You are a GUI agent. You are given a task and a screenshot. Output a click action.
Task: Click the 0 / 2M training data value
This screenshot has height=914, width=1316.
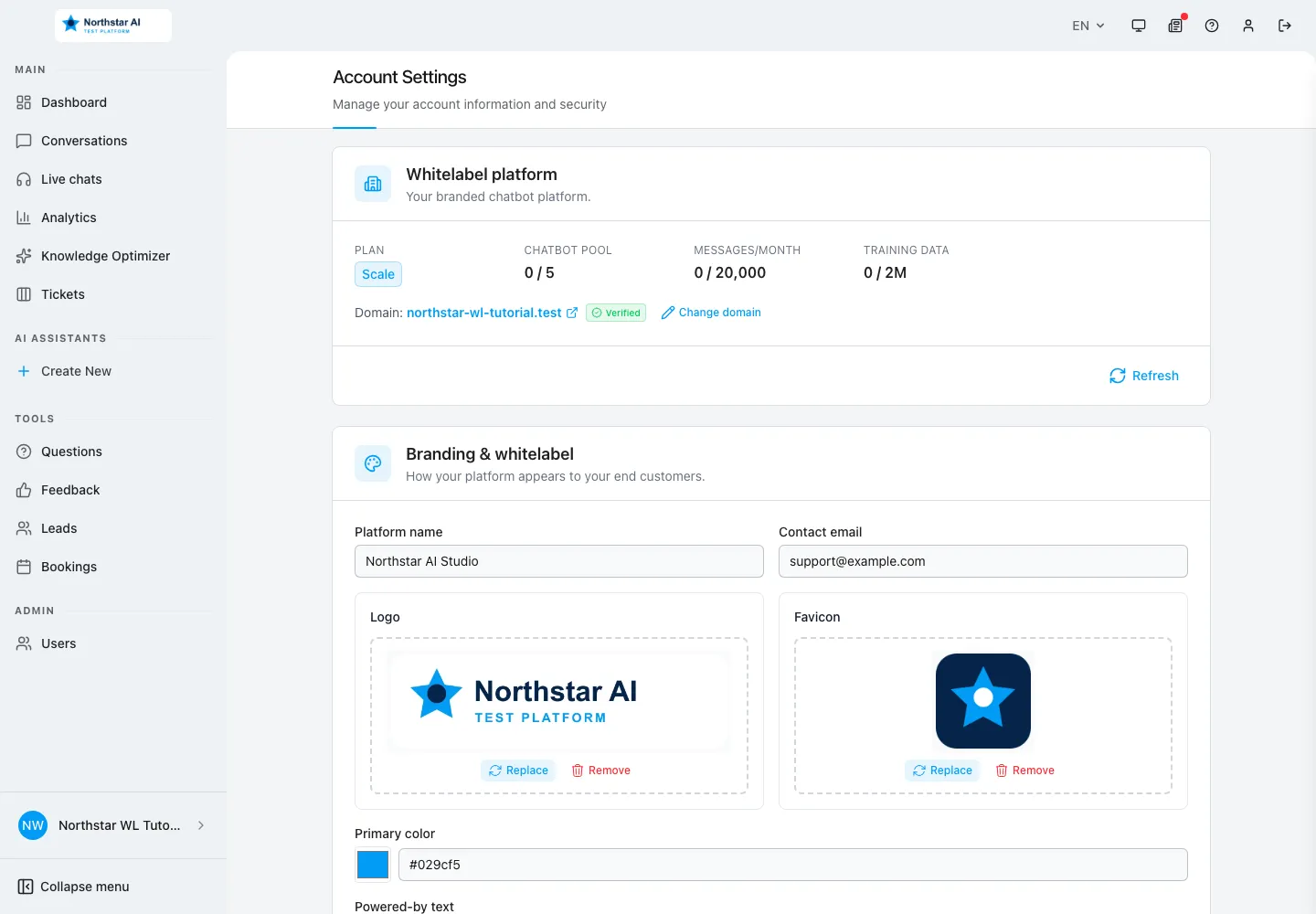point(885,272)
